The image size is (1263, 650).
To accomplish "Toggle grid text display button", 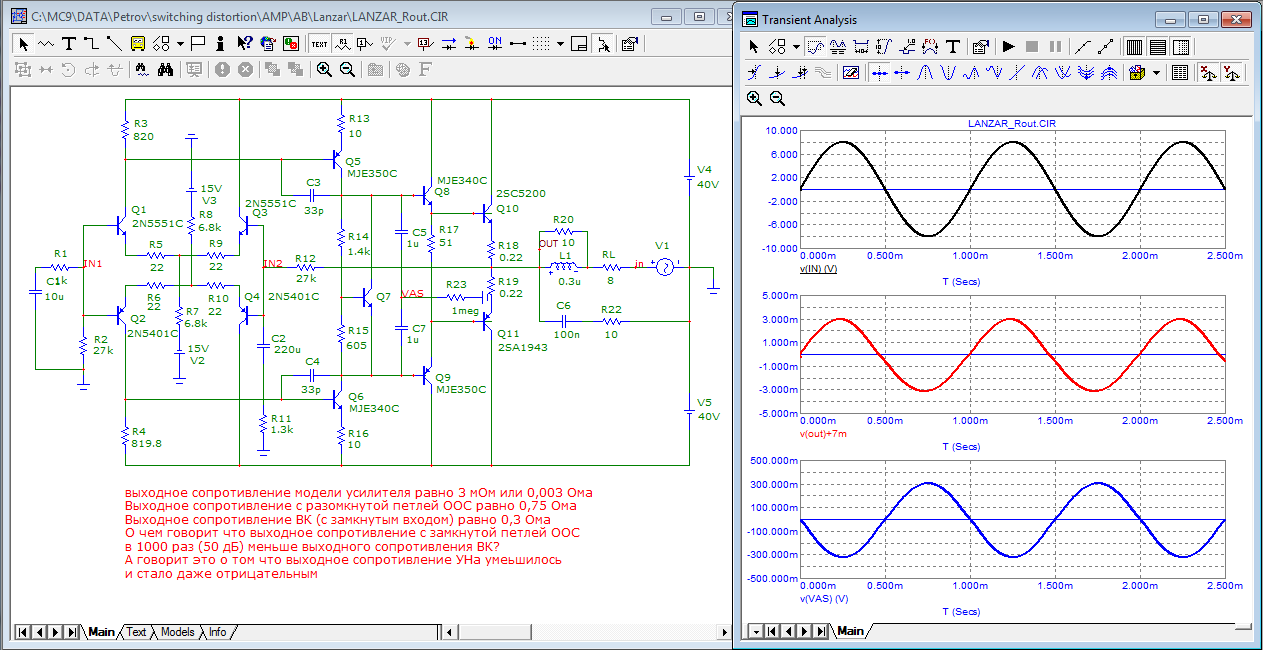I will pyautogui.click(x=319, y=43).
